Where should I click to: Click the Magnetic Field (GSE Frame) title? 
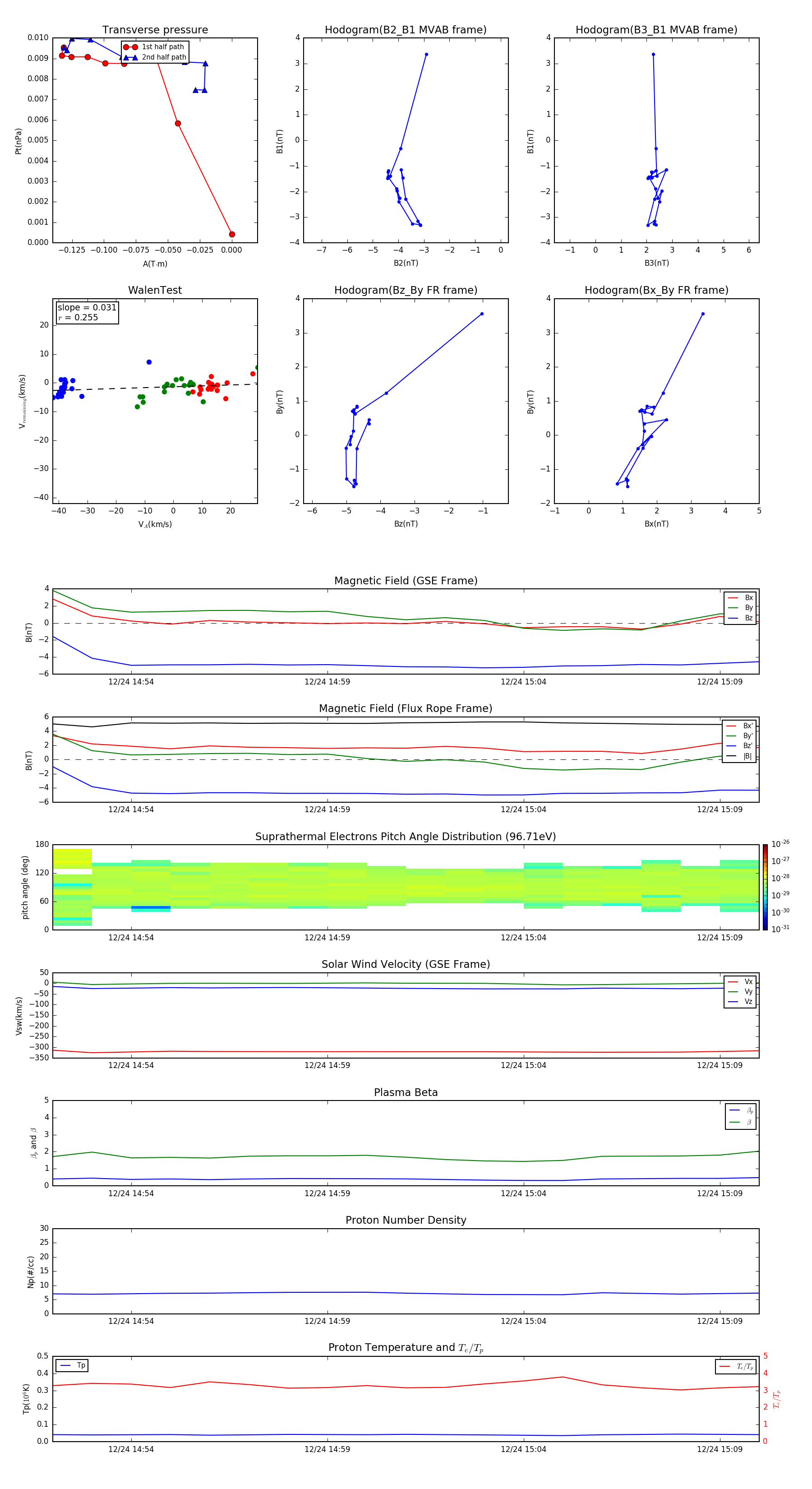coord(406,581)
